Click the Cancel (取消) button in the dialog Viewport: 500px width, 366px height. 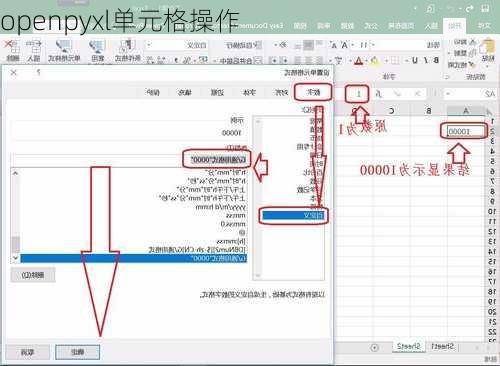pyautogui.click(x=28, y=352)
